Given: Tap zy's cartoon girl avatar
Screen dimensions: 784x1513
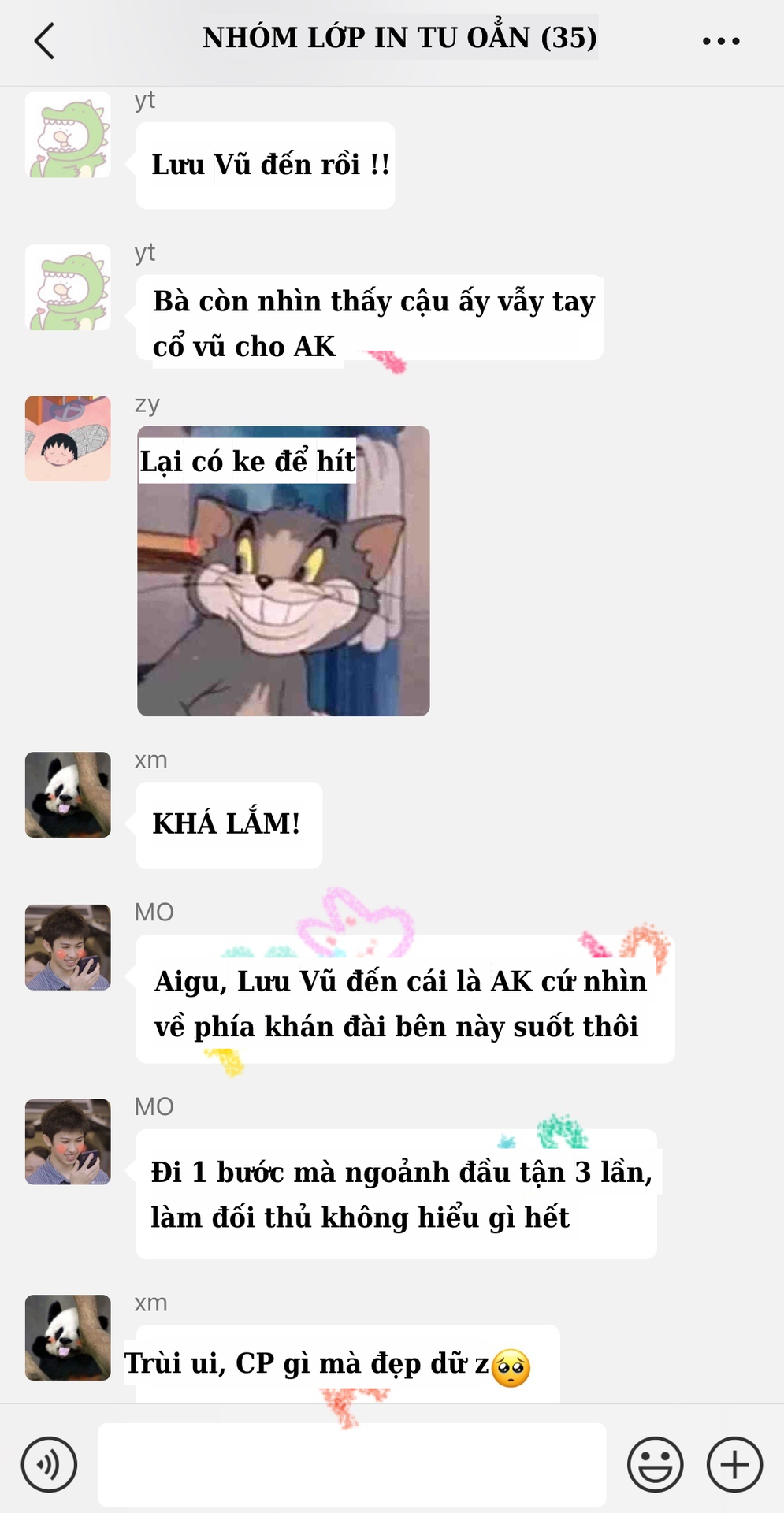Looking at the screenshot, I should pos(68,439).
